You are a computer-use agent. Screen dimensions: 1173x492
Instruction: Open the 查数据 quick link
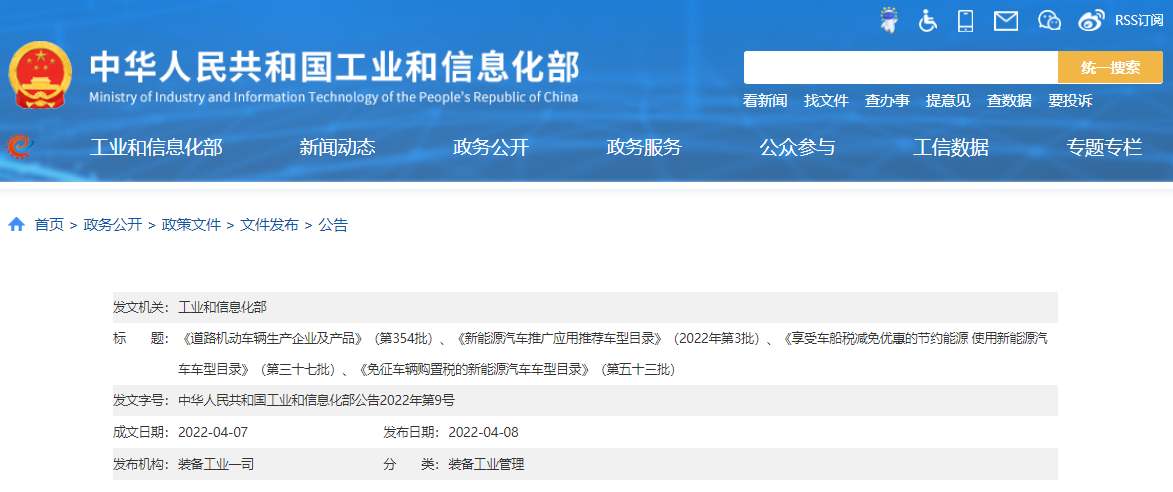[x=1009, y=101]
